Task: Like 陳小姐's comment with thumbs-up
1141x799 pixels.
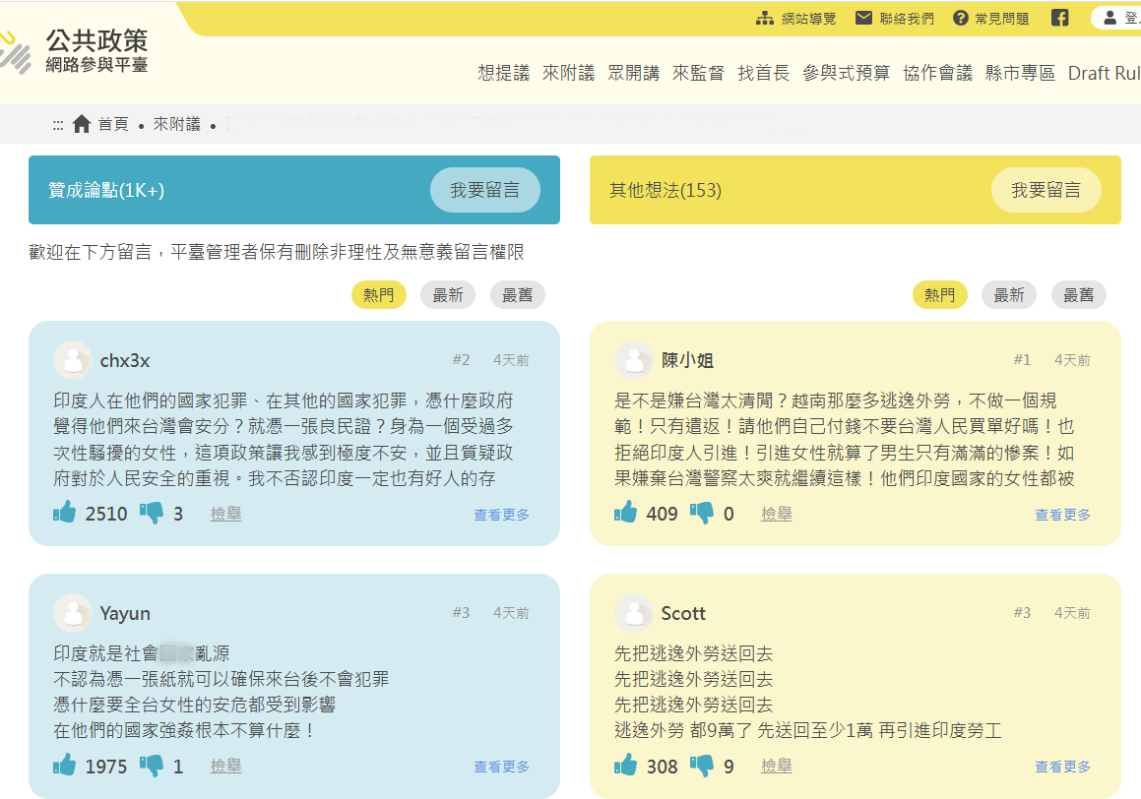Action: click(x=626, y=513)
